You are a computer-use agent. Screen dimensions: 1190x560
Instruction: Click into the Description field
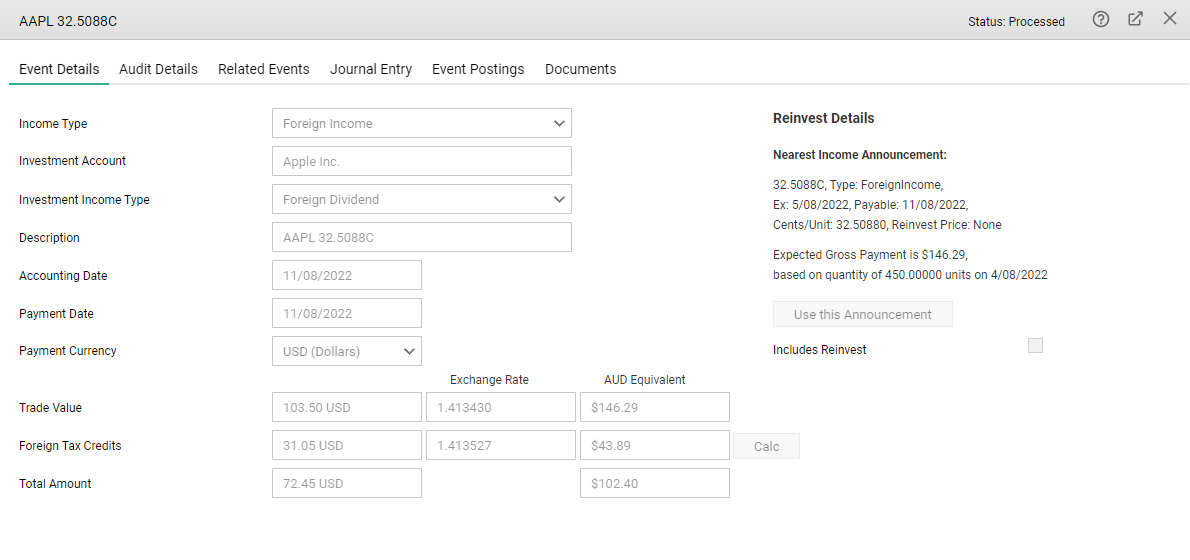tap(421, 238)
